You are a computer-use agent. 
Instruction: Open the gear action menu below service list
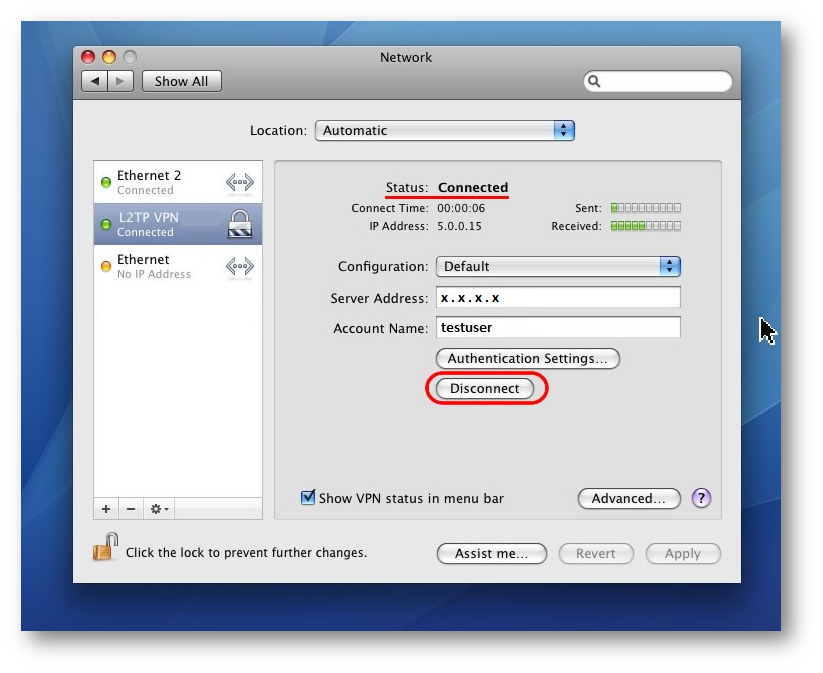pos(159,509)
